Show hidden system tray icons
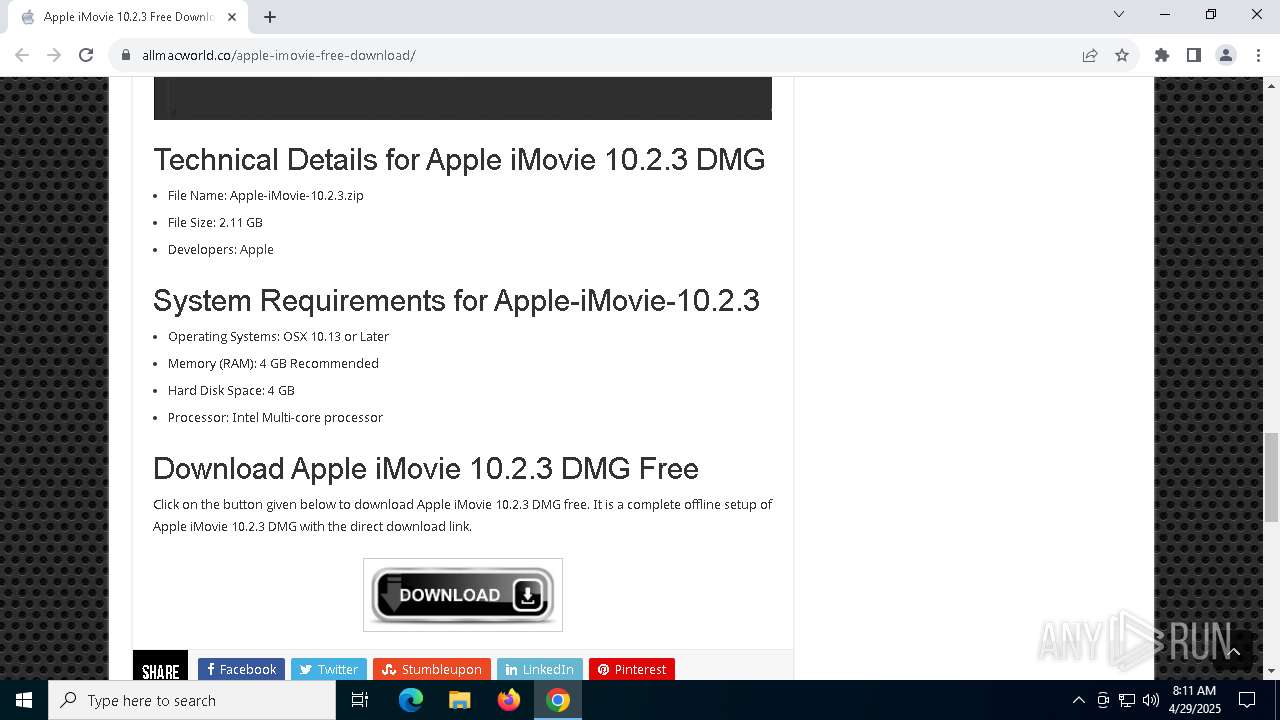The height and width of the screenshot is (720, 1280). pyautogui.click(x=1078, y=700)
